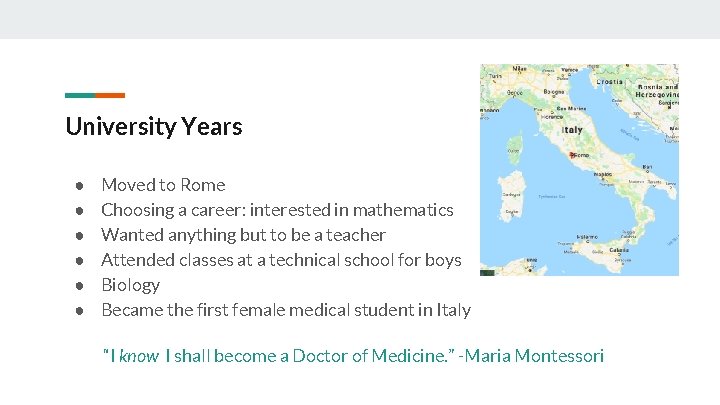Click the 'Bologna' label on the map
This screenshot has height=405, width=720.
(x=553, y=91)
